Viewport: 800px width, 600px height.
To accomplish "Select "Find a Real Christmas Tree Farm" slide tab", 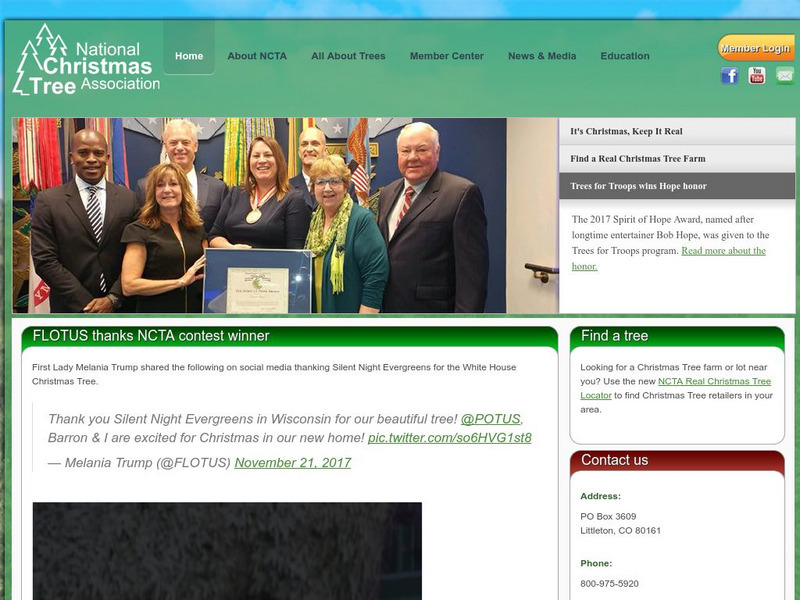I will 677,159.
